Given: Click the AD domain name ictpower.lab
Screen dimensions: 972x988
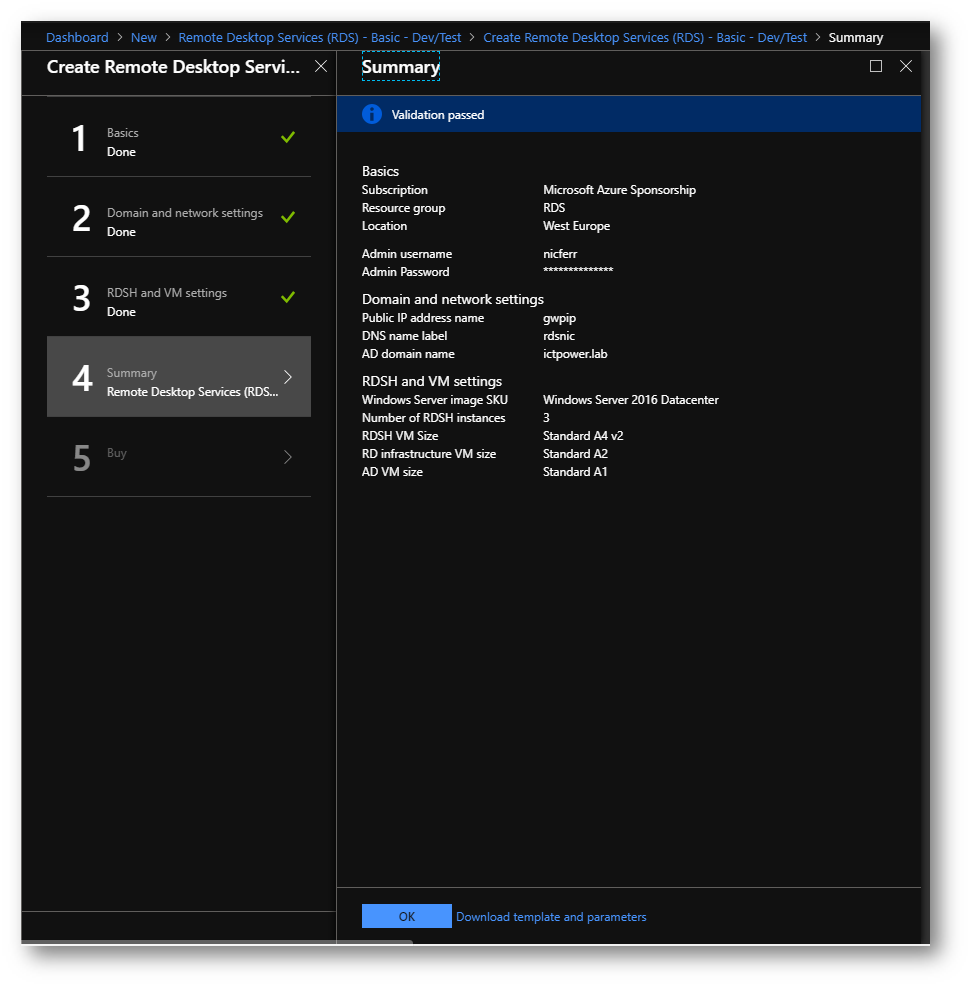Looking at the screenshot, I should click(575, 354).
